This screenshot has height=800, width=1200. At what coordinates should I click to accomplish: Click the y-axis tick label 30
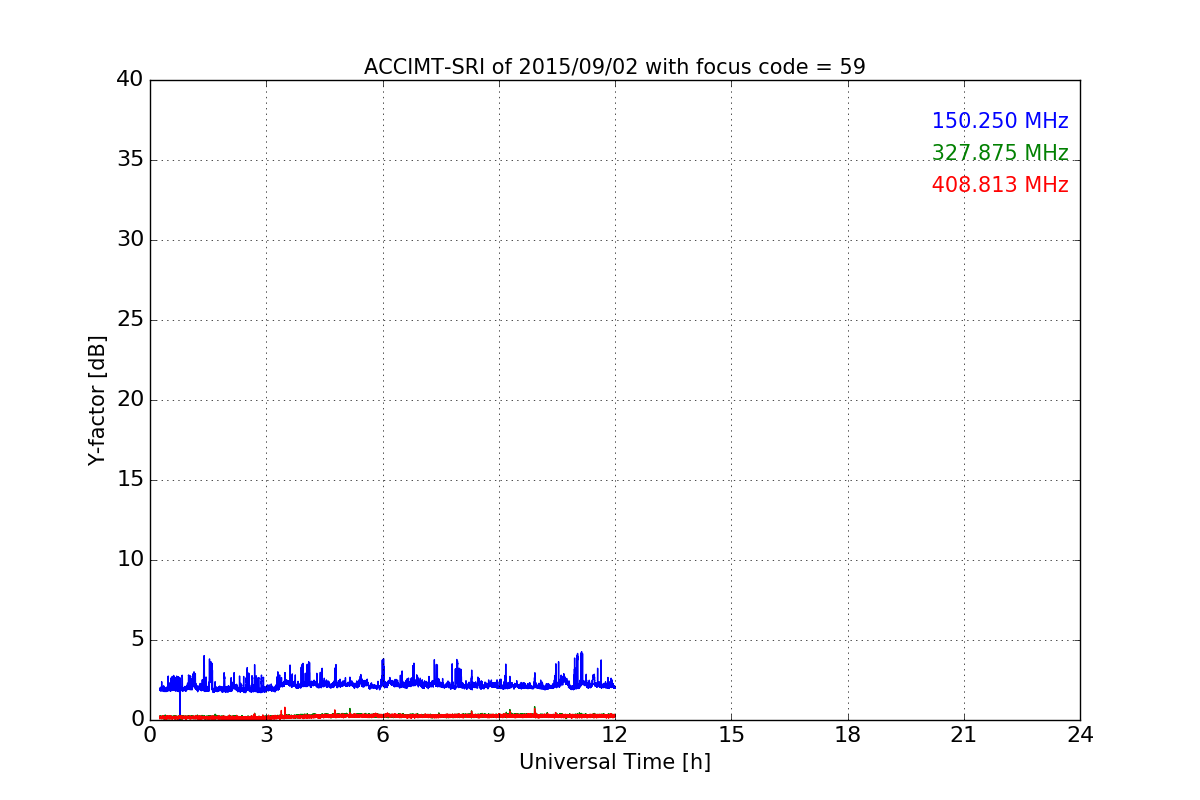coord(129,239)
